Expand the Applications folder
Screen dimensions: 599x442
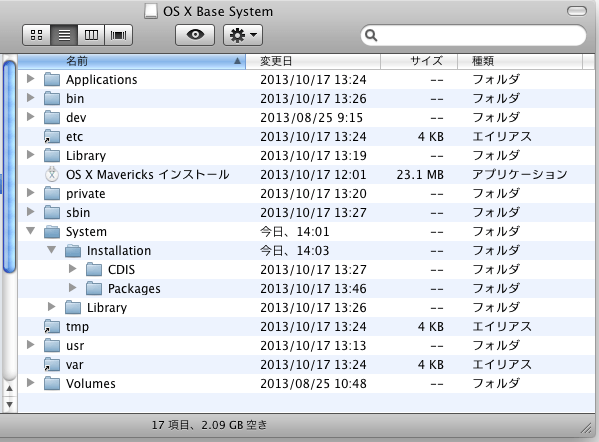pos(31,79)
